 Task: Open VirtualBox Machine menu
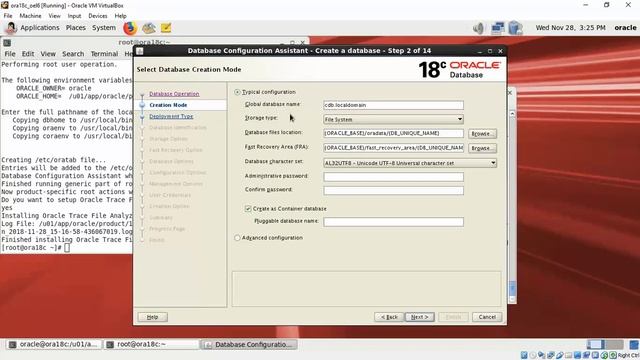(31, 16)
